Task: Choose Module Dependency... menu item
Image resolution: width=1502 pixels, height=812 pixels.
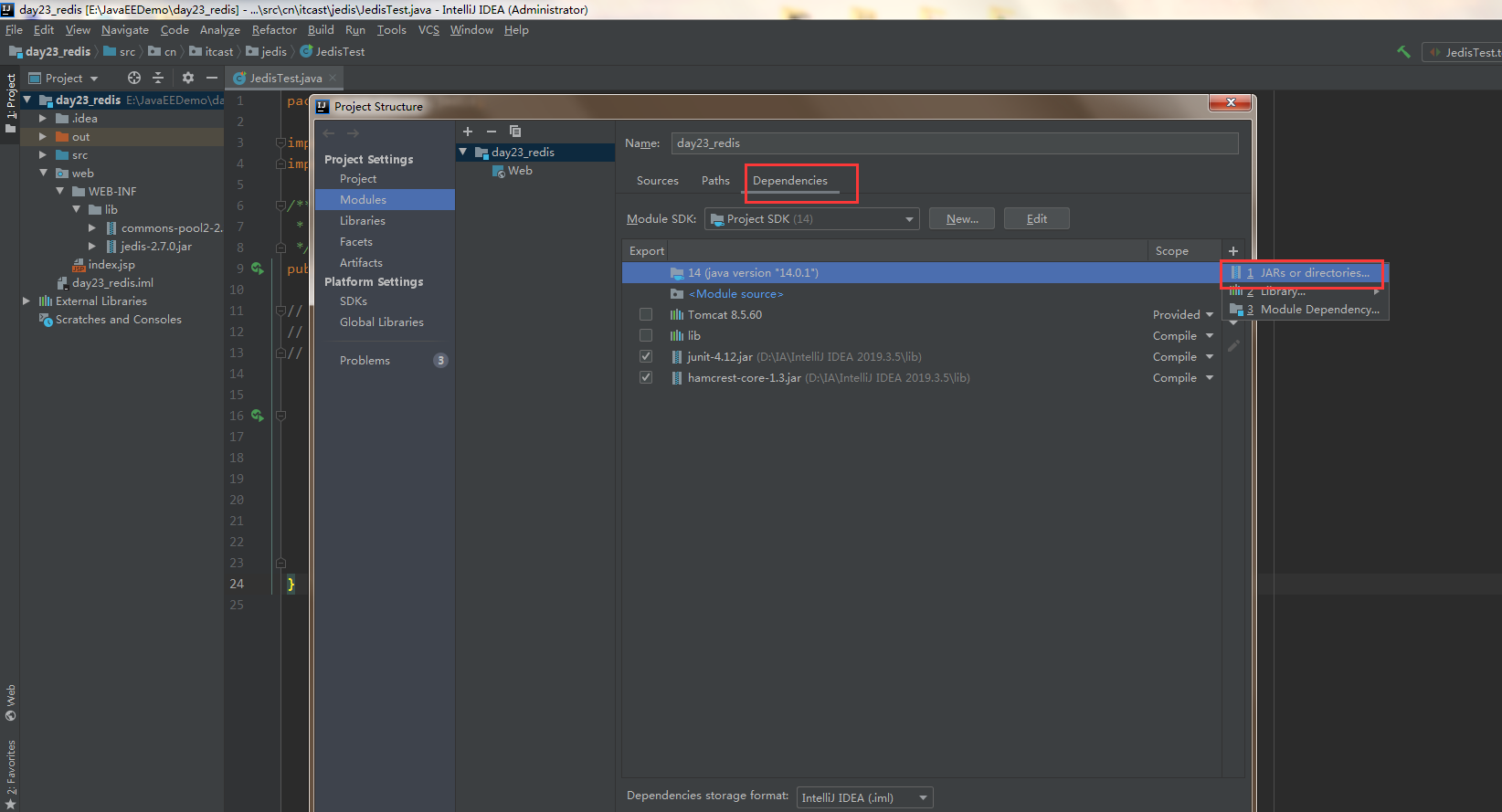Action: point(1305,310)
